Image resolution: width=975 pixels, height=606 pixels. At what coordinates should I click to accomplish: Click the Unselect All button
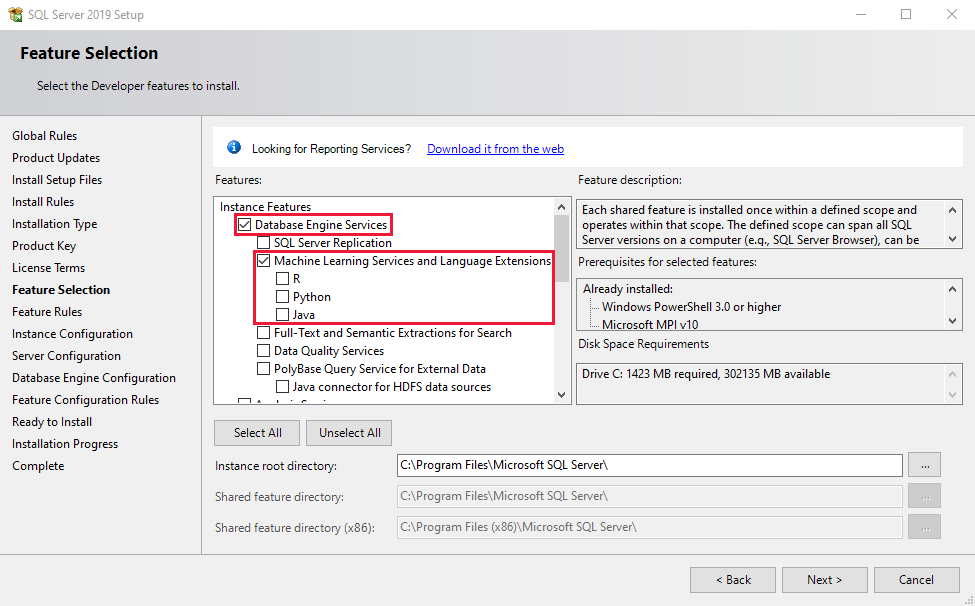[x=348, y=432]
